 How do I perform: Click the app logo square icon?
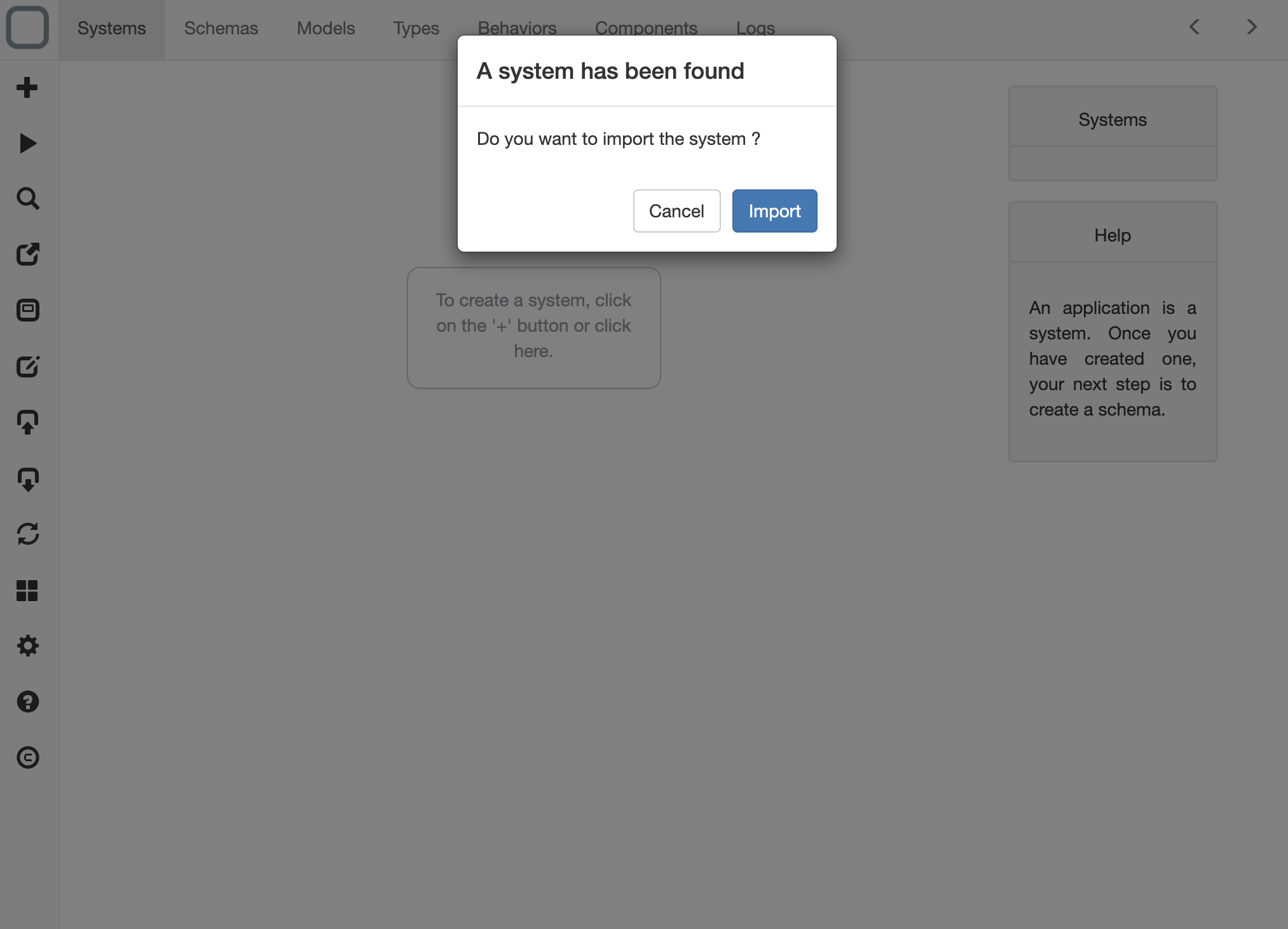click(x=27, y=27)
